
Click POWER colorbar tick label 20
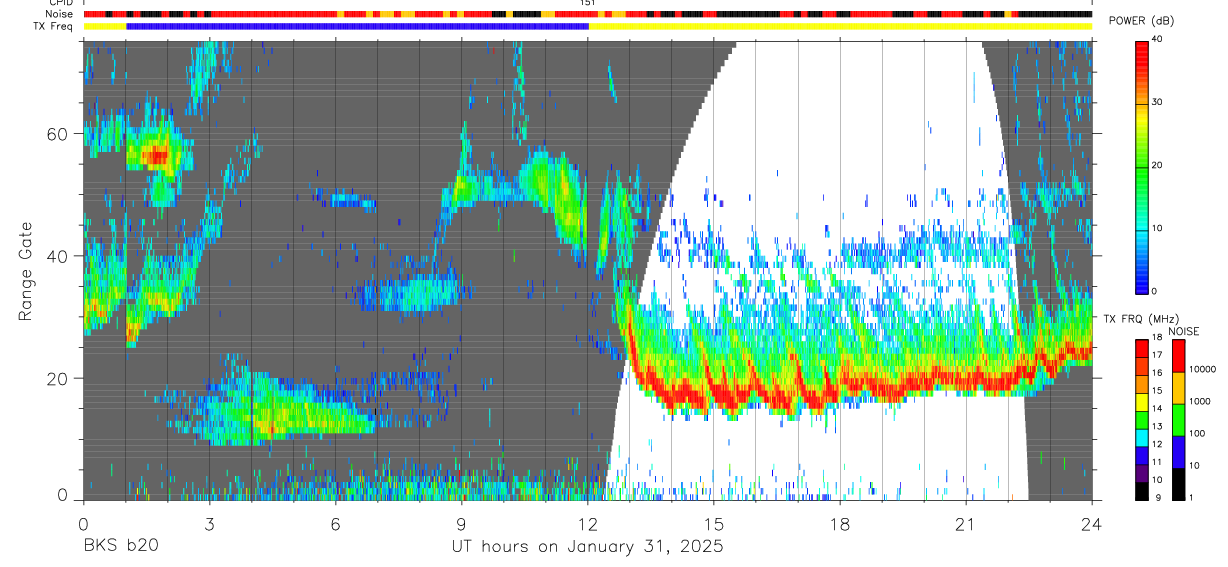pos(1158,165)
